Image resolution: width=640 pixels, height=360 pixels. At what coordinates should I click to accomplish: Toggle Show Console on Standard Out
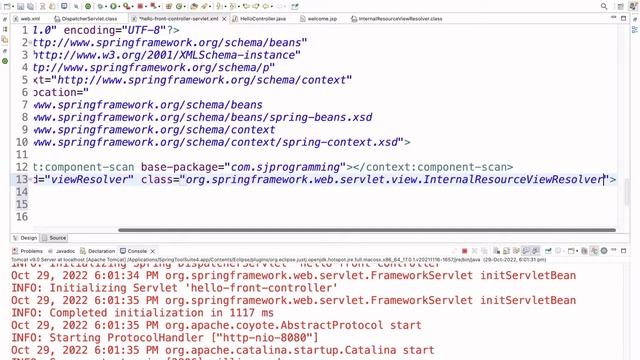click(526, 251)
